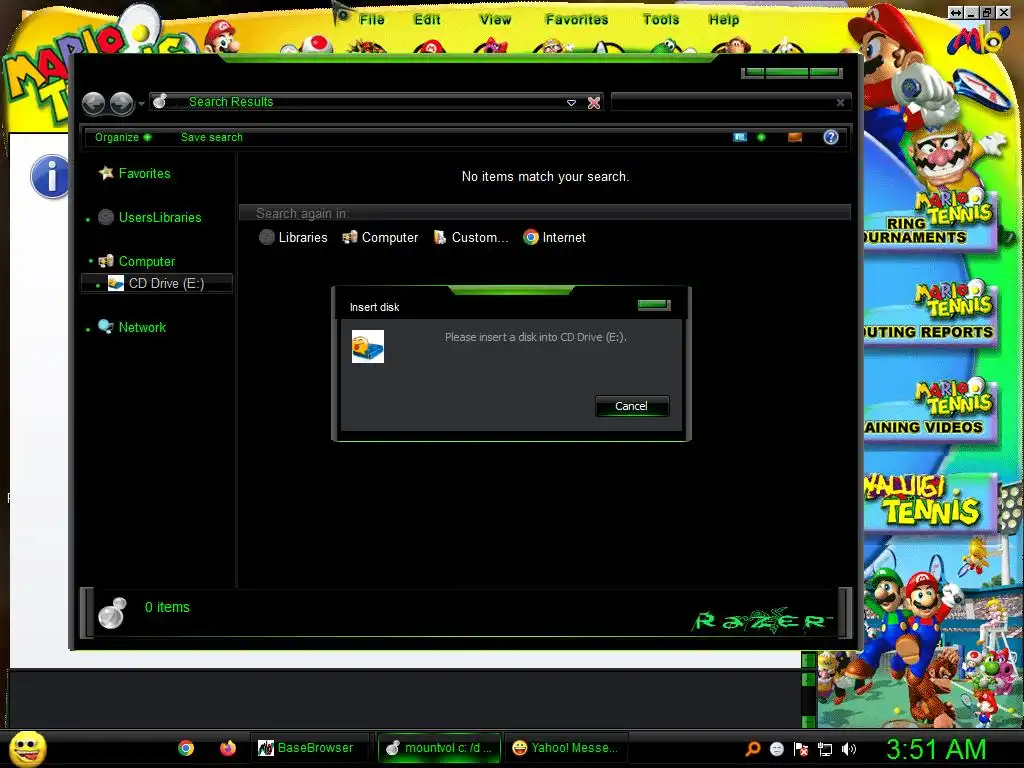
Task: Click the CD drive icon in the dialog
Action: click(368, 346)
